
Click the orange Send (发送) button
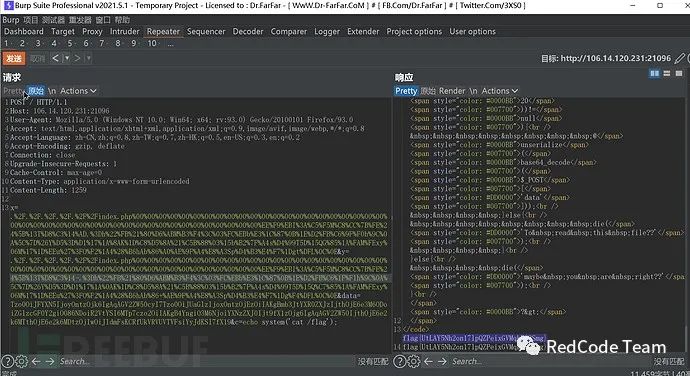14,58
